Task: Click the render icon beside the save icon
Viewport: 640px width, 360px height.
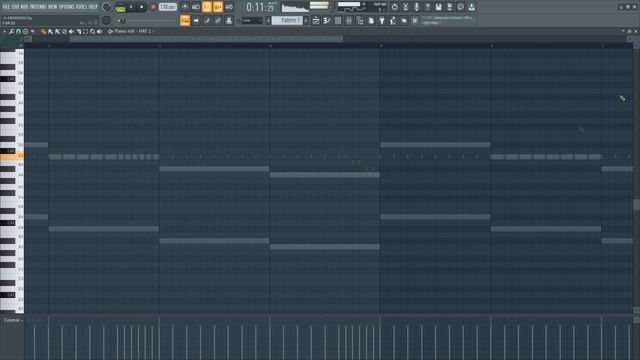Action: tap(449, 7)
